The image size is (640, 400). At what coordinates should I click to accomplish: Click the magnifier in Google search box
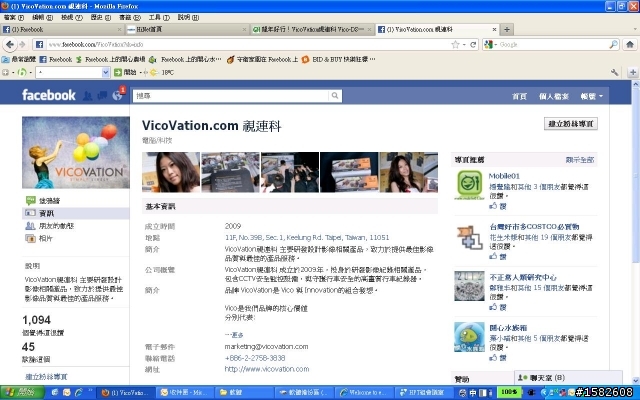[x=613, y=44]
